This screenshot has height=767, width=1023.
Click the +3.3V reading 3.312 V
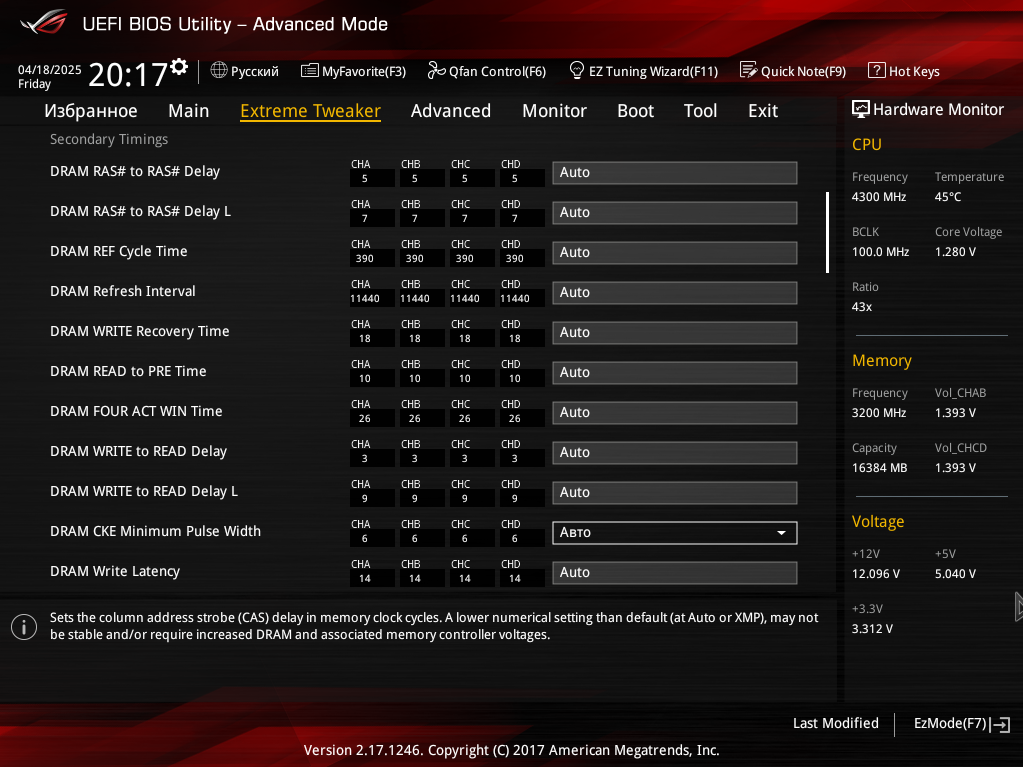(x=872, y=629)
